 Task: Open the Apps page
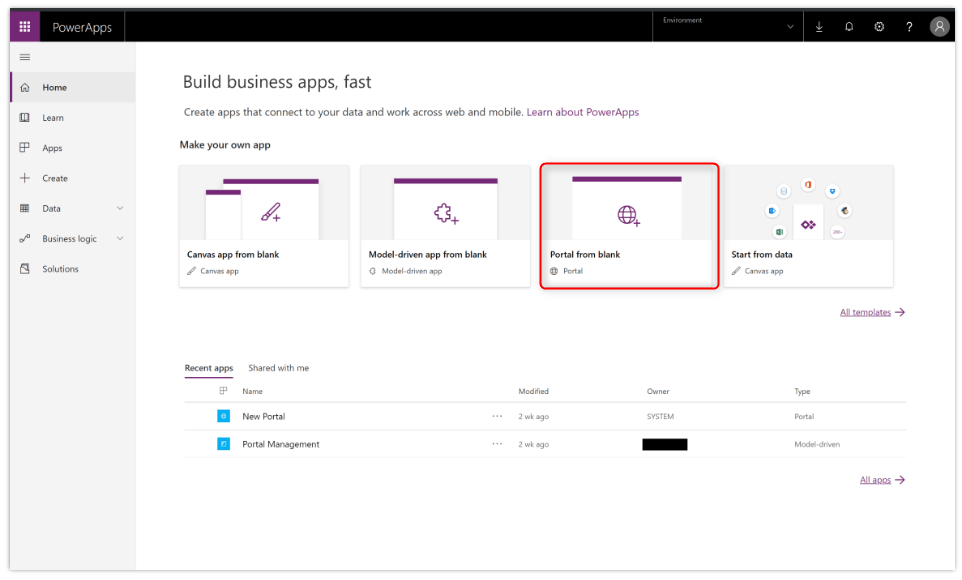73,147
